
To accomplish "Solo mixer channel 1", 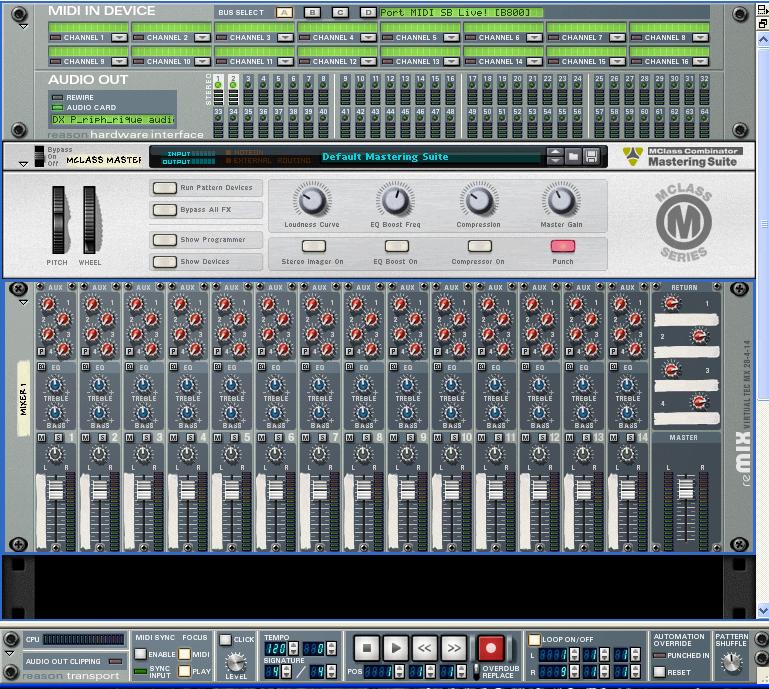I will [58, 437].
